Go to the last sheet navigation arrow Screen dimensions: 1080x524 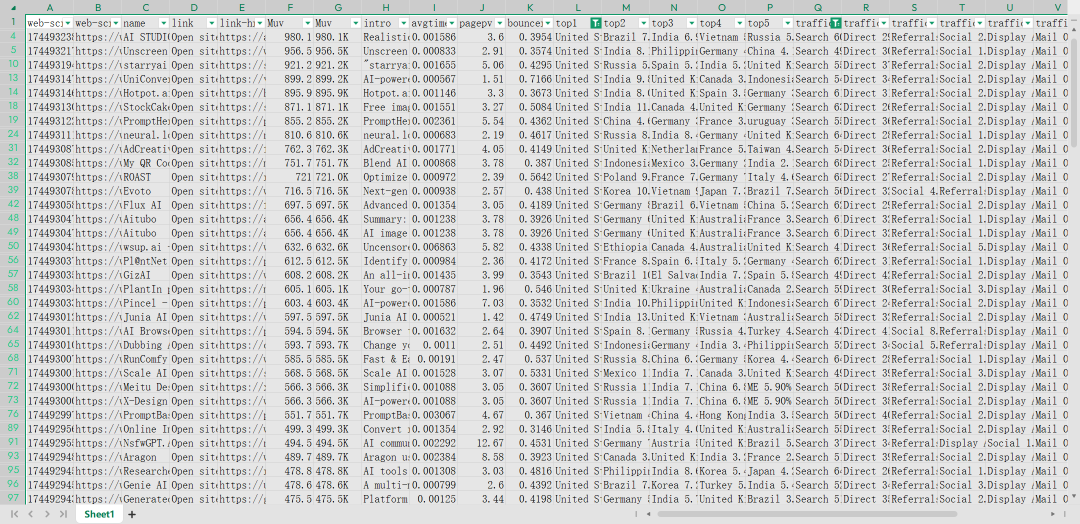pos(63,514)
